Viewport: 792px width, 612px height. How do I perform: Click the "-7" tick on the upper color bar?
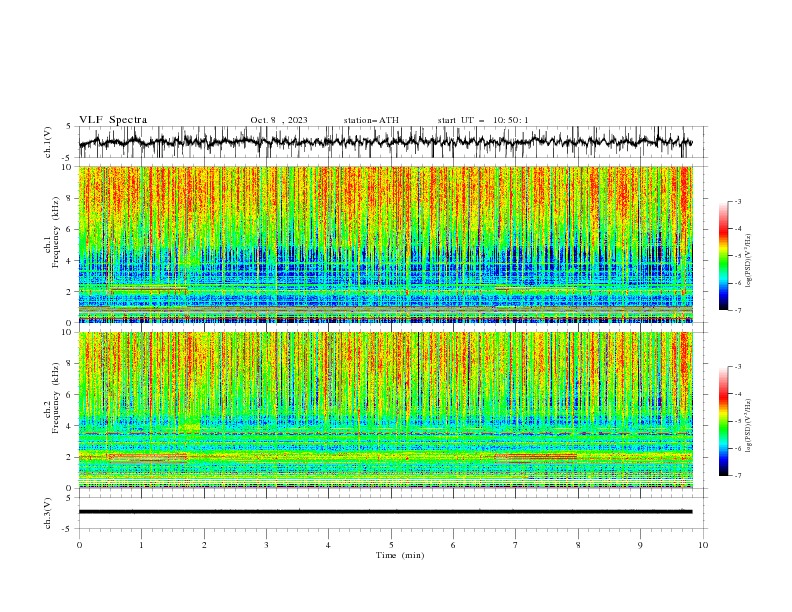738,310
